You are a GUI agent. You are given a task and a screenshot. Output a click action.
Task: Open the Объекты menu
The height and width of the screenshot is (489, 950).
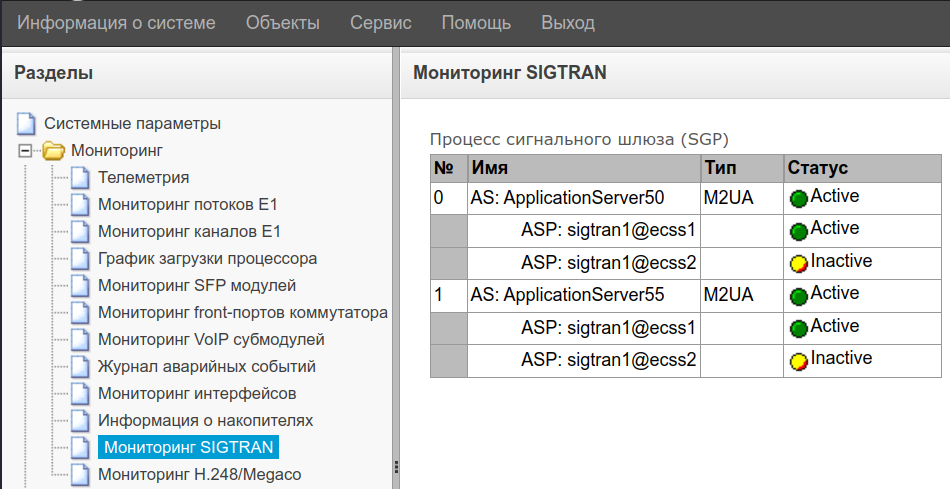point(282,22)
